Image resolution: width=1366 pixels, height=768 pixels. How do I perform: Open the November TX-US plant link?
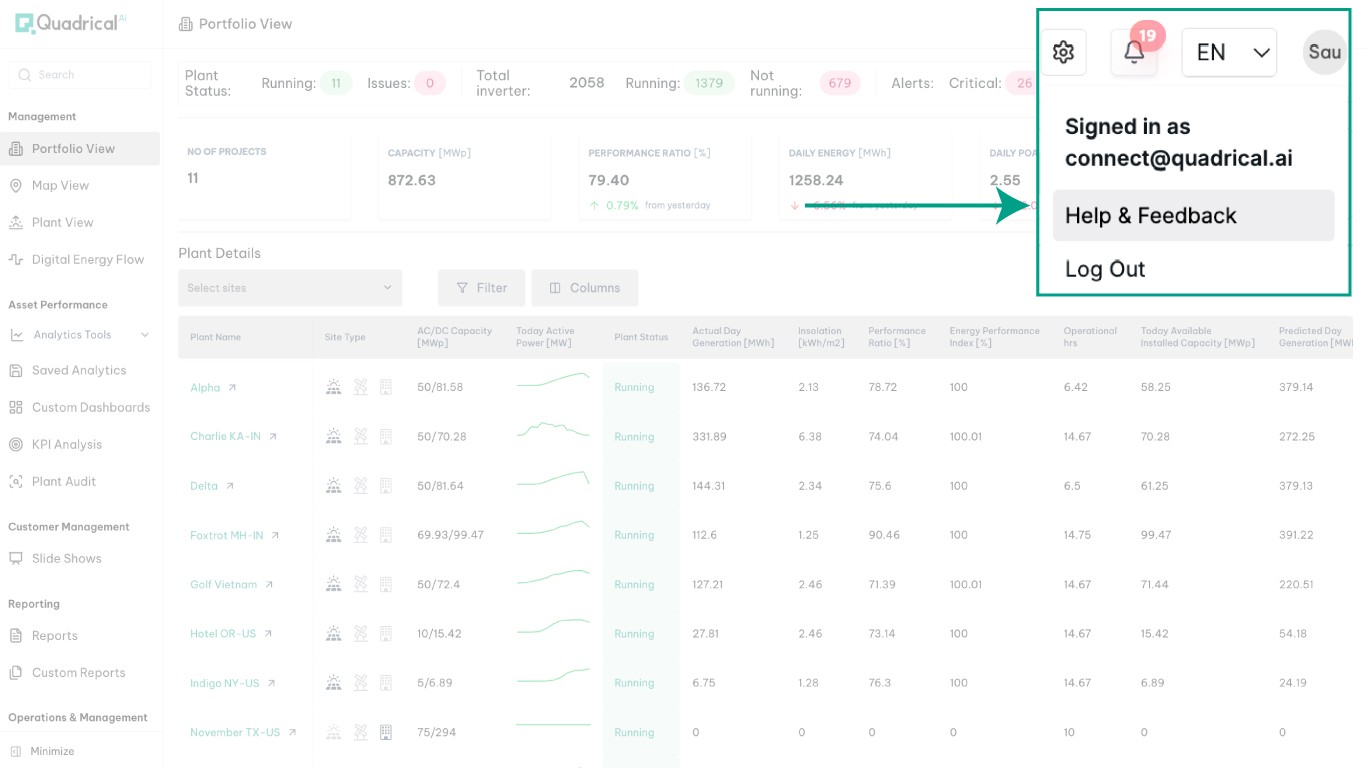point(235,733)
